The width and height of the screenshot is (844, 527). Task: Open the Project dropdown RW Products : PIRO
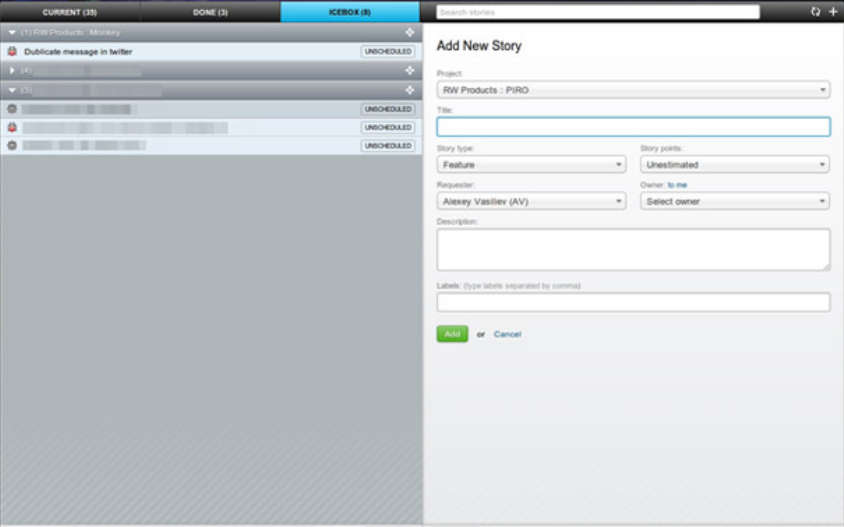[633, 90]
